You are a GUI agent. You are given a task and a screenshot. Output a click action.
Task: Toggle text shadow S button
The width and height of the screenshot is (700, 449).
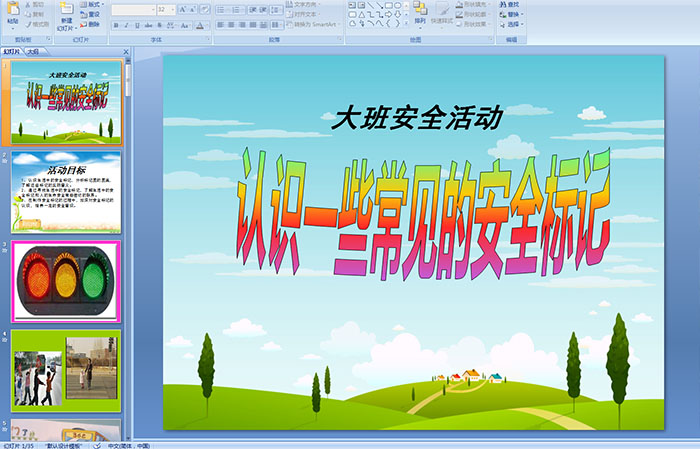[x=159, y=25]
